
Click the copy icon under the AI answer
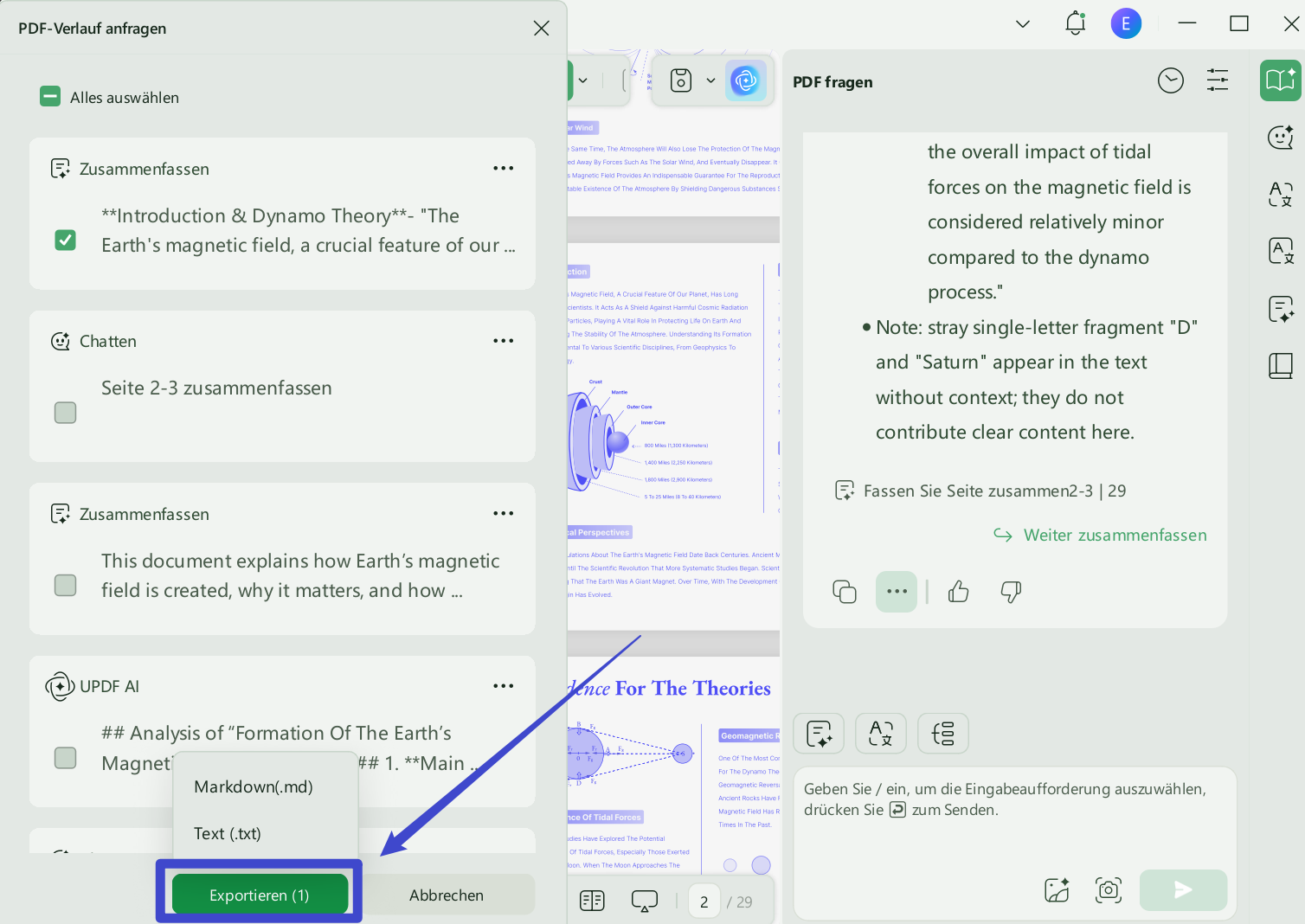(x=845, y=591)
